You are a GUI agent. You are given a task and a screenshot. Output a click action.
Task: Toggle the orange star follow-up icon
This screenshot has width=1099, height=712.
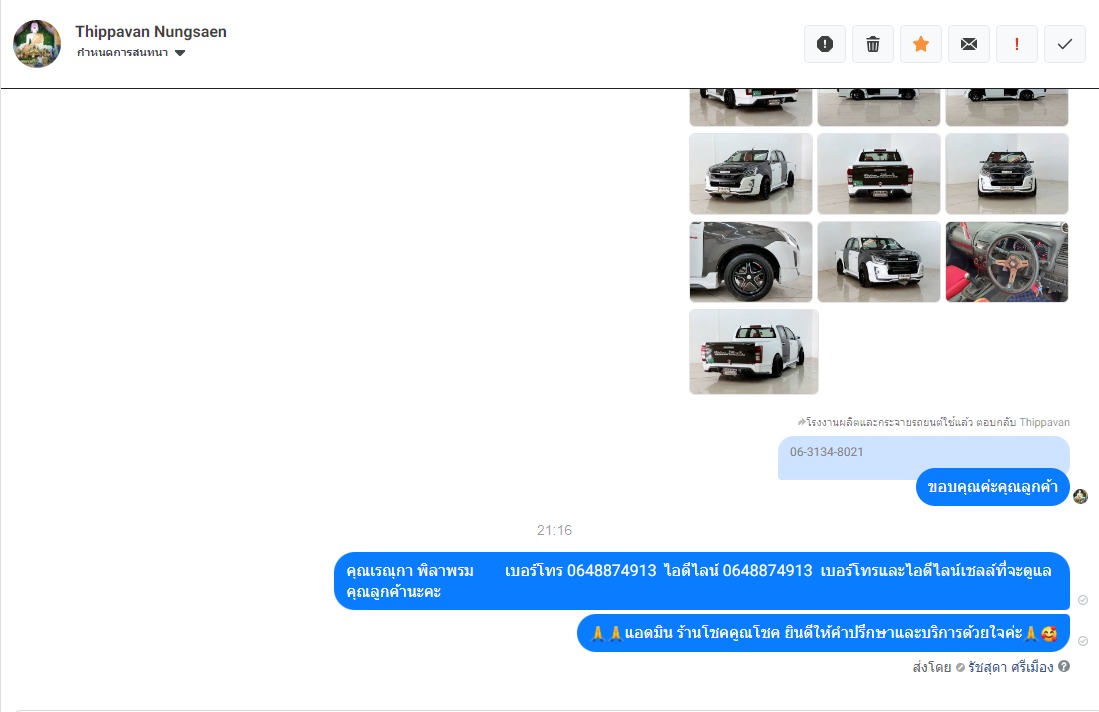(x=921, y=44)
